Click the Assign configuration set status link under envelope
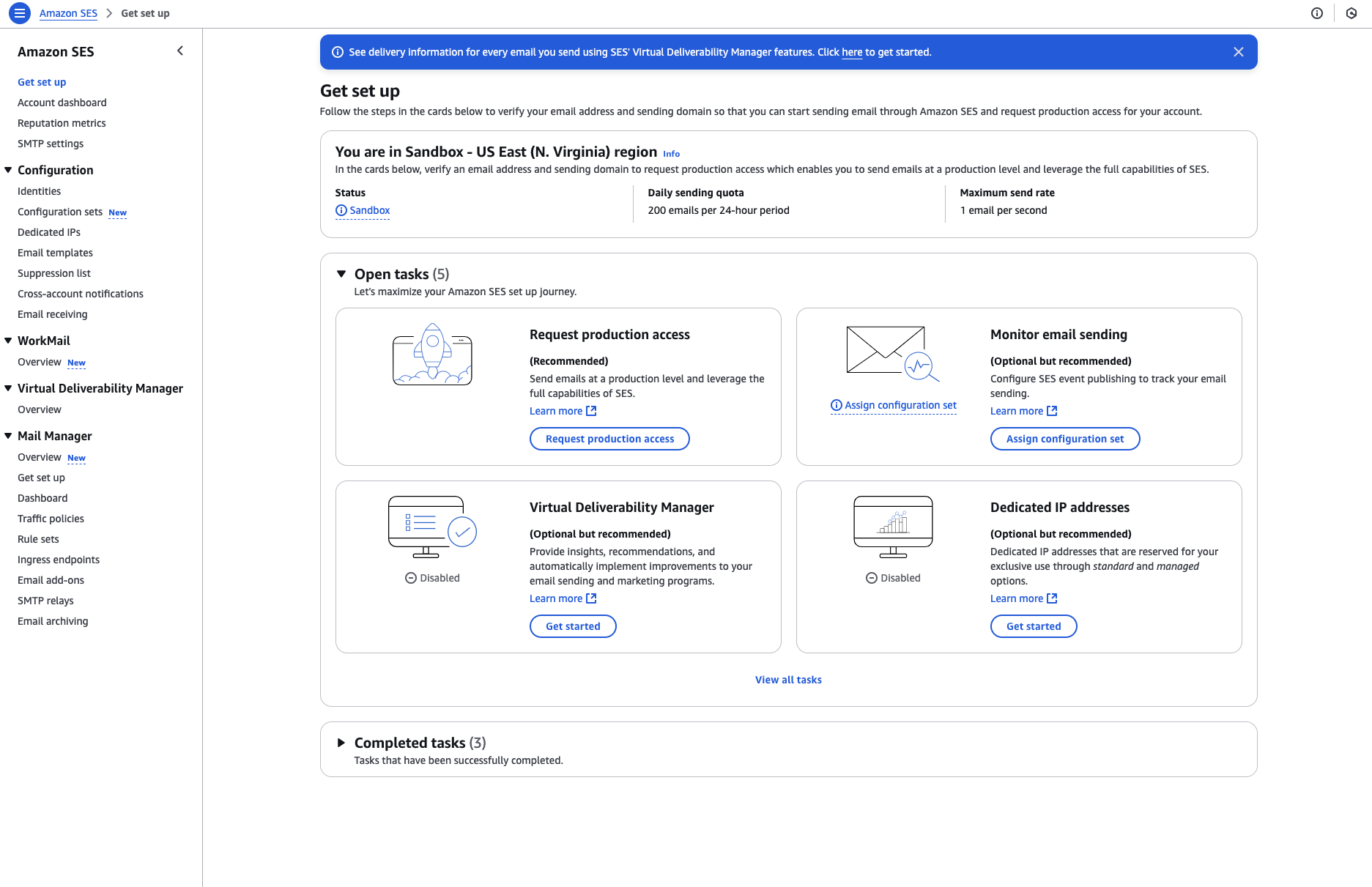1372x887 pixels. [x=901, y=405]
